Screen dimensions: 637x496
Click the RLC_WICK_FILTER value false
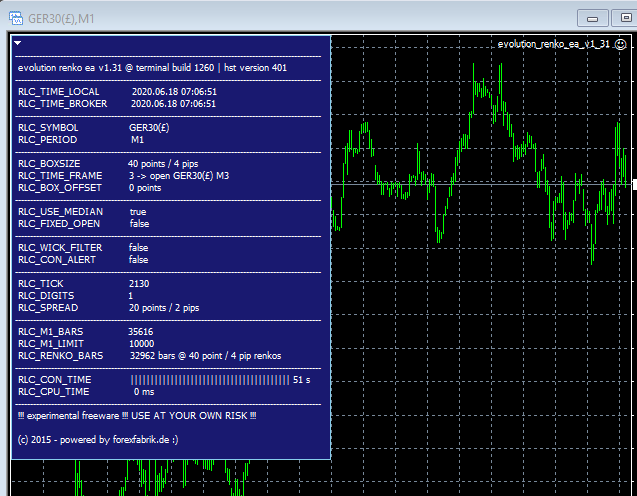point(139,248)
